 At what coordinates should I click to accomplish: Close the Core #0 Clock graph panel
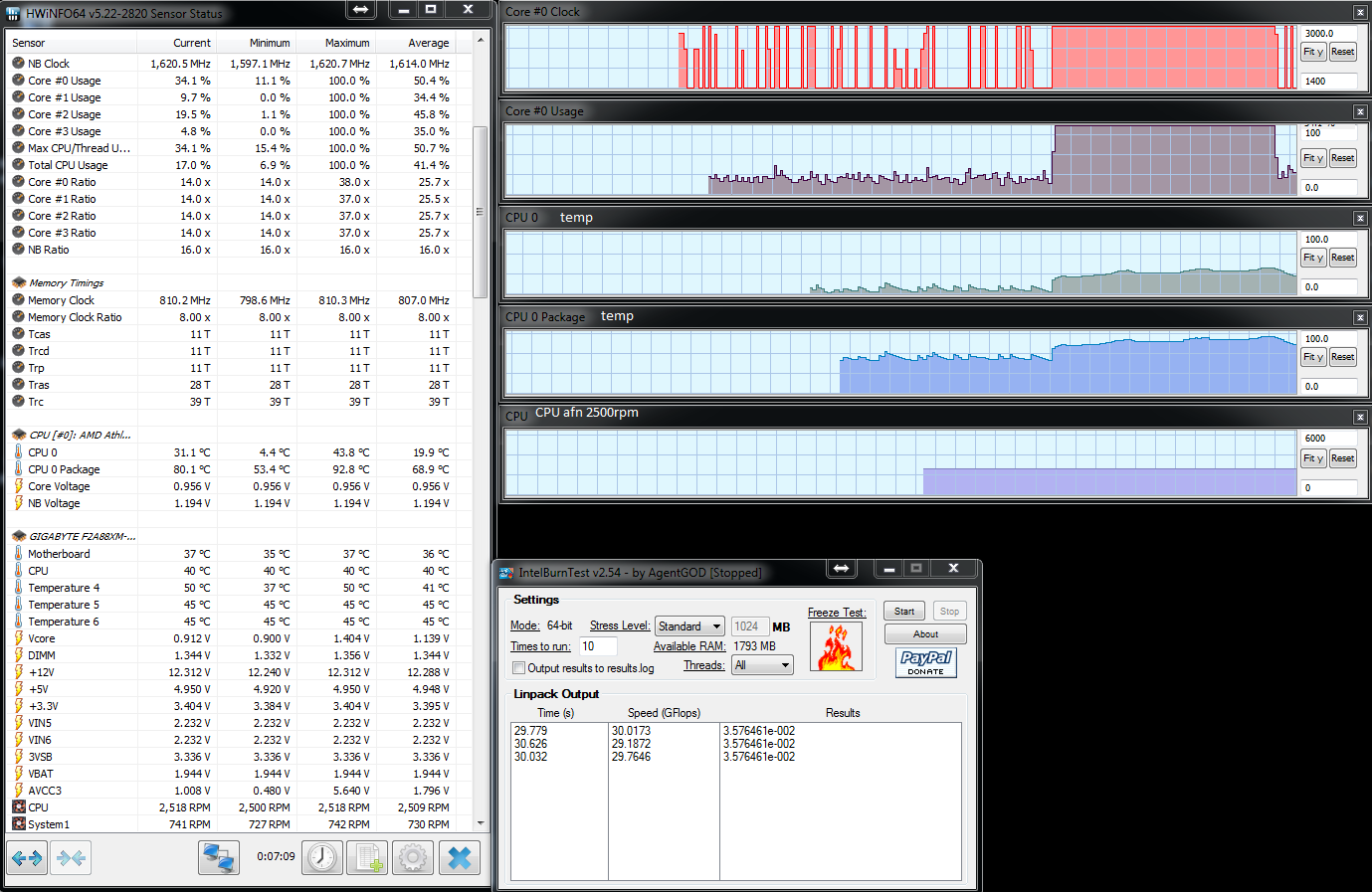click(x=1360, y=12)
